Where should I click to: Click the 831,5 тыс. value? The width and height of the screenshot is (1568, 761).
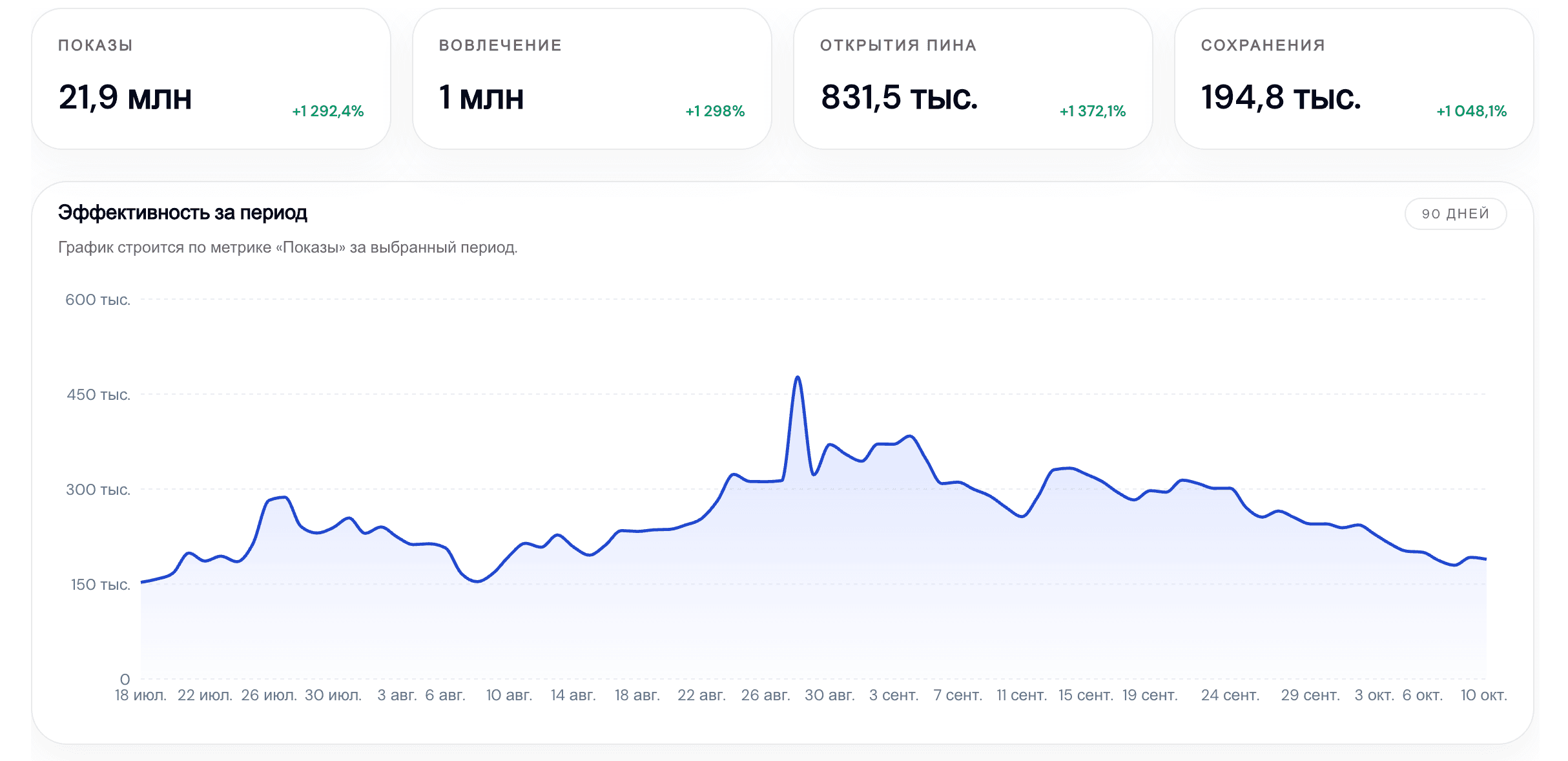pos(899,98)
